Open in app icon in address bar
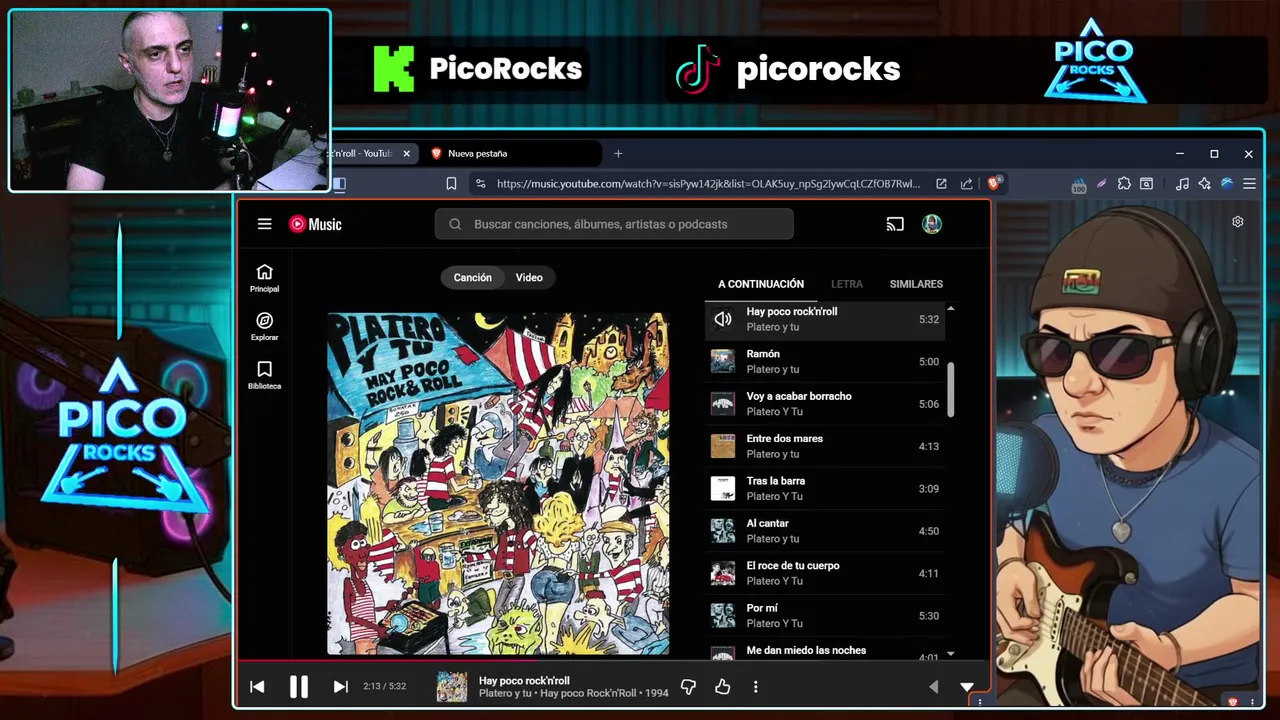 tap(941, 184)
